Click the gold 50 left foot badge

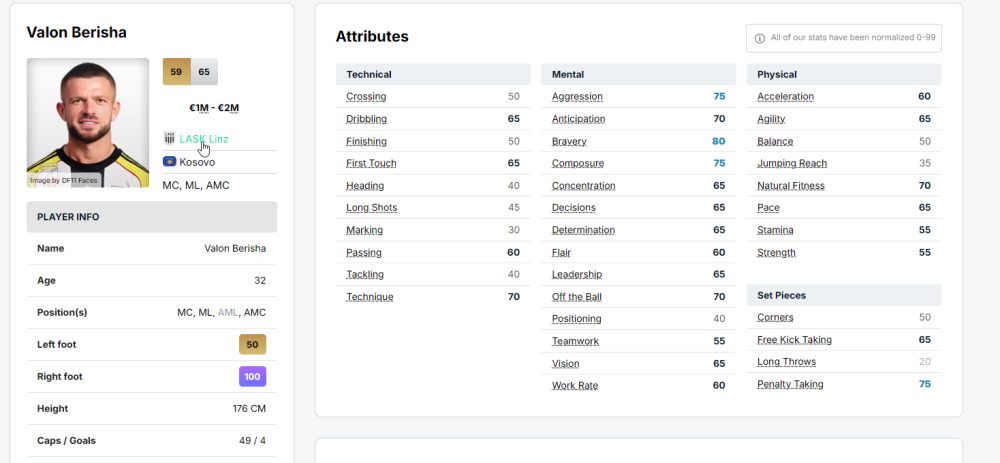(x=252, y=344)
